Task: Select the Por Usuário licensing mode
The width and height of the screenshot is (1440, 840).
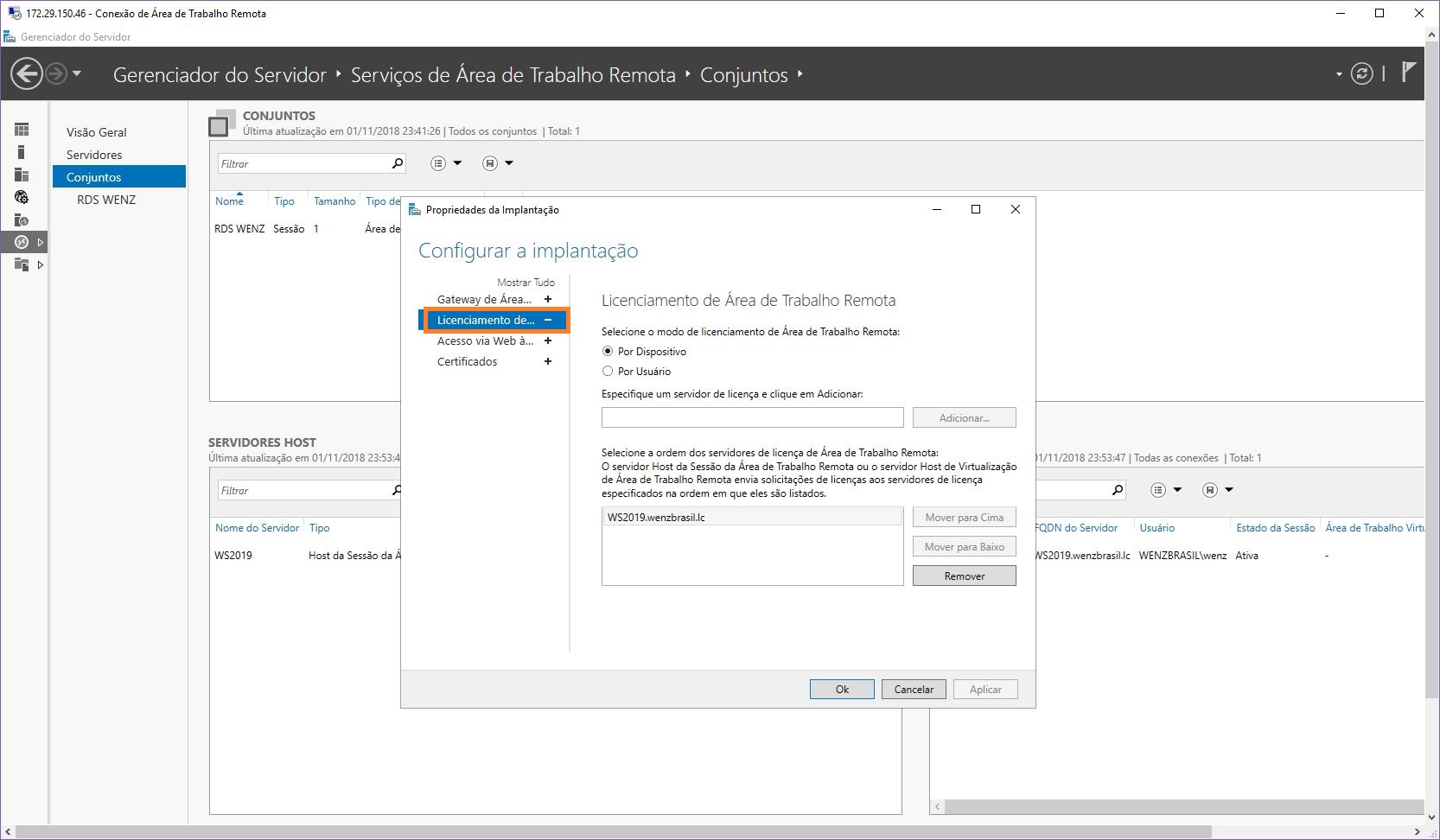Action: (608, 372)
